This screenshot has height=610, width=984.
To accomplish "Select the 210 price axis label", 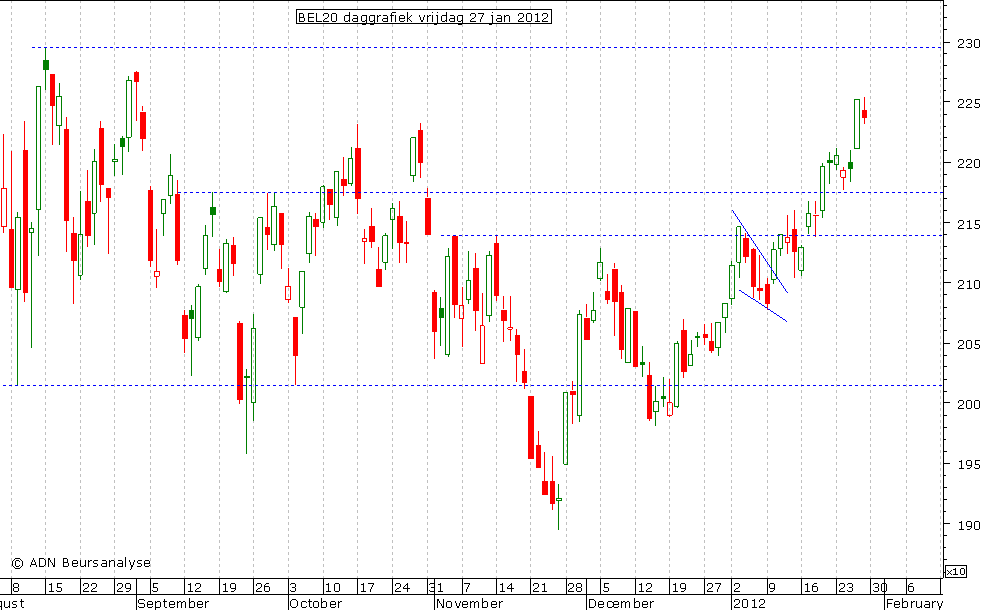I will coord(968,284).
